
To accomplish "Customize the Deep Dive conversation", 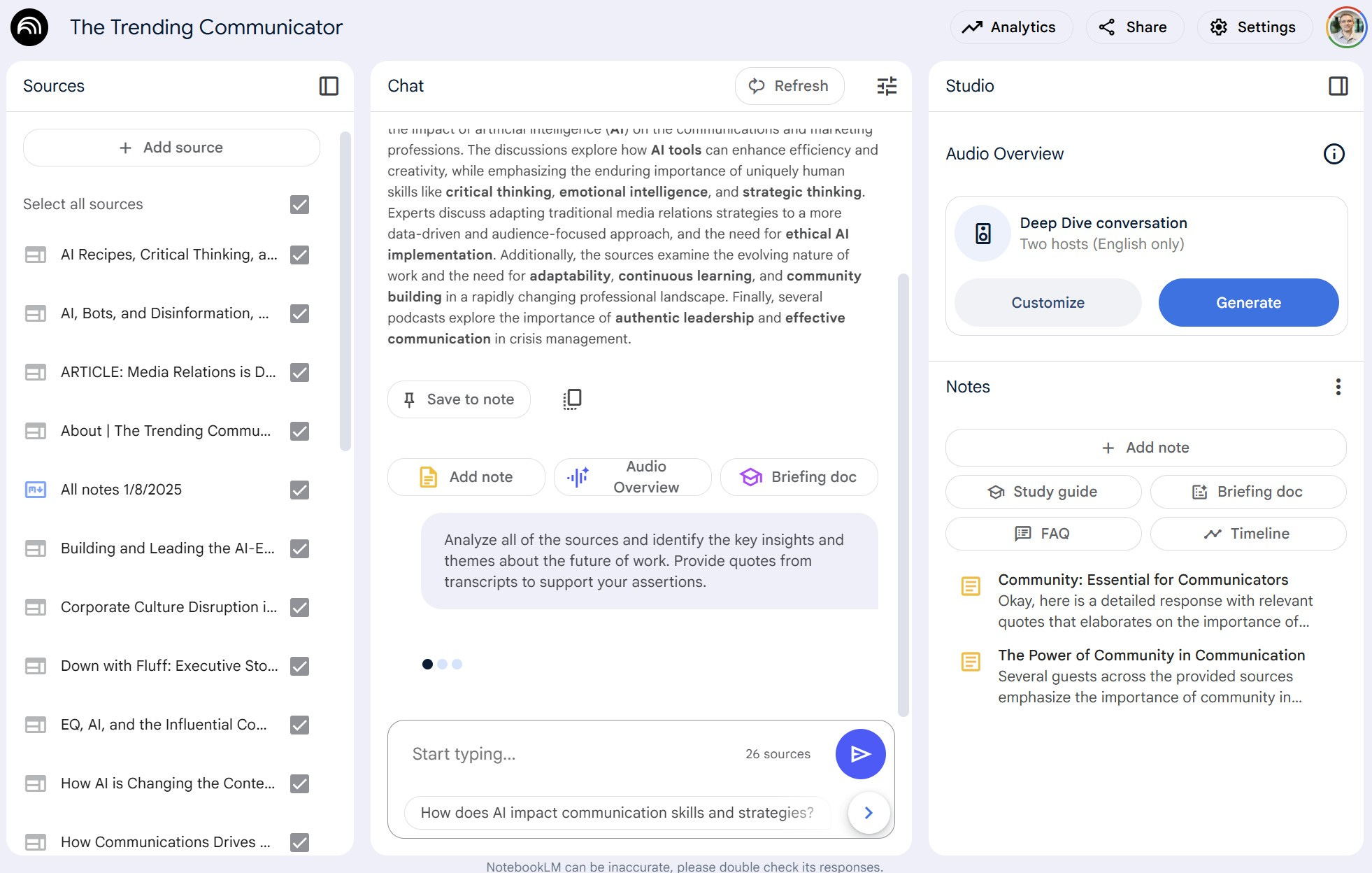I will pyautogui.click(x=1048, y=303).
